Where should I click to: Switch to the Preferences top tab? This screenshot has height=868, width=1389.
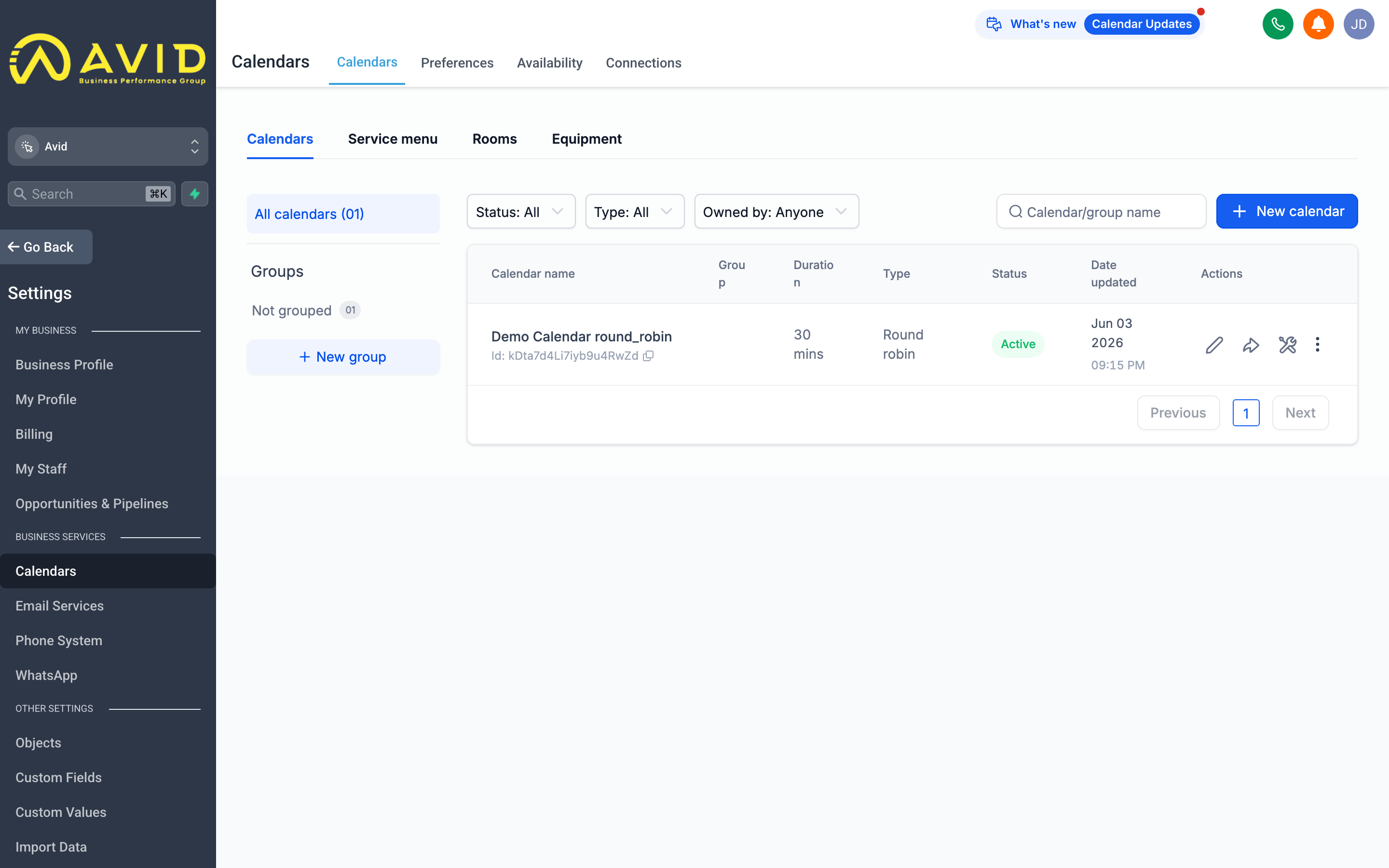pyautogui.click(x=457, y=63)
